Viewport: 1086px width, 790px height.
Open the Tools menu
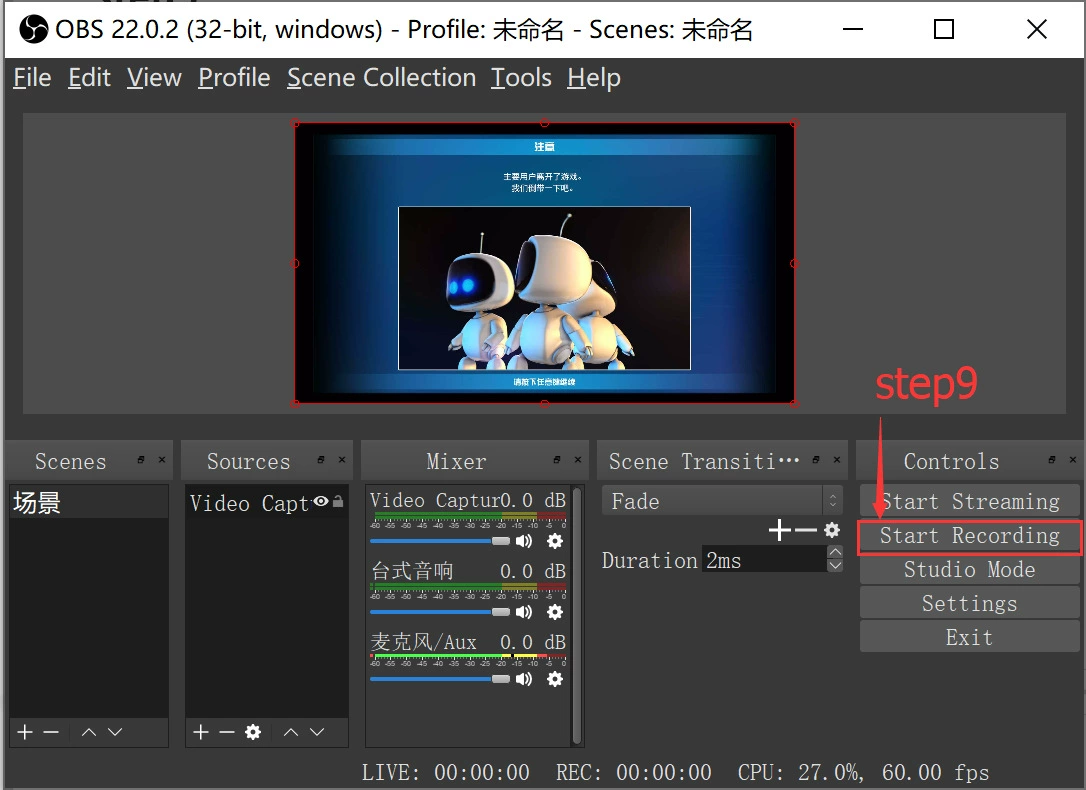click(521, 78)
